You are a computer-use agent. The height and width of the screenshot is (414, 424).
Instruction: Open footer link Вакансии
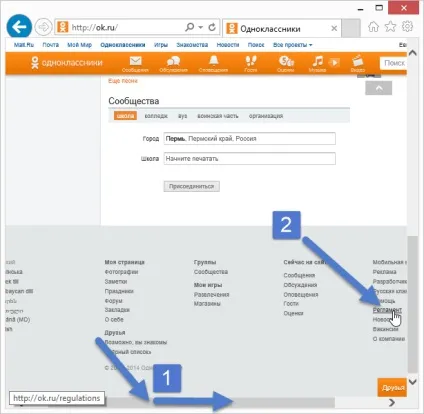385,329
